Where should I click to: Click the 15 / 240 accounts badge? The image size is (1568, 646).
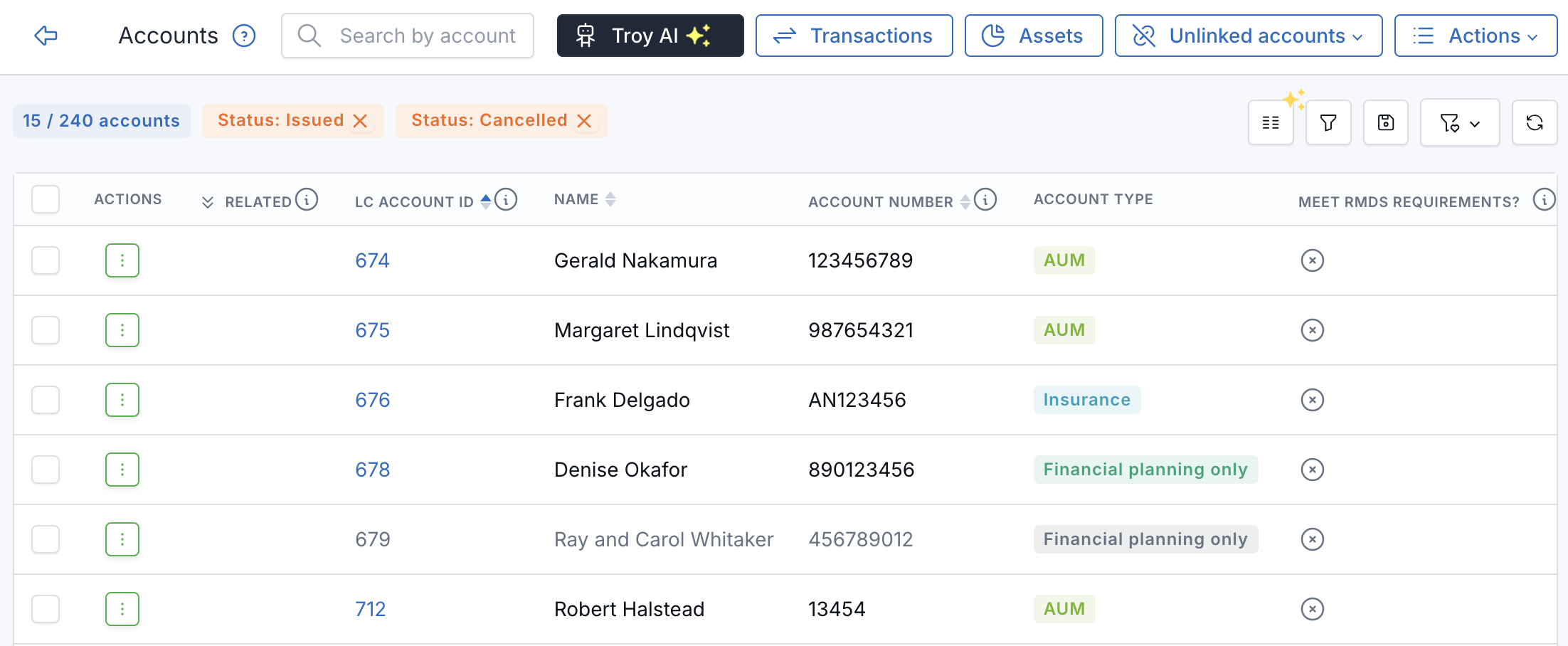click(x=101, y=121)
